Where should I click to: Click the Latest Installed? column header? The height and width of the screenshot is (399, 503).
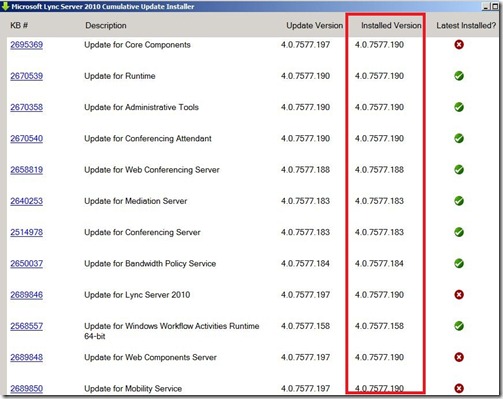pos(466,26)
